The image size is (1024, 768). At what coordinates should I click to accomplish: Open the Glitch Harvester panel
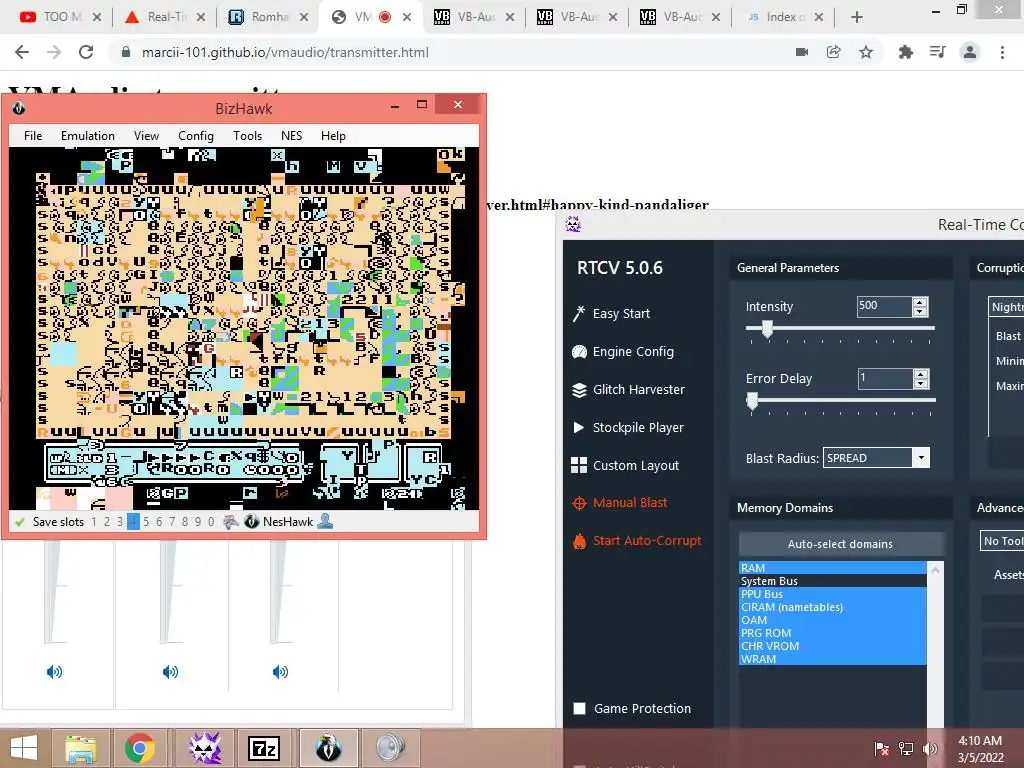[628, 389]
